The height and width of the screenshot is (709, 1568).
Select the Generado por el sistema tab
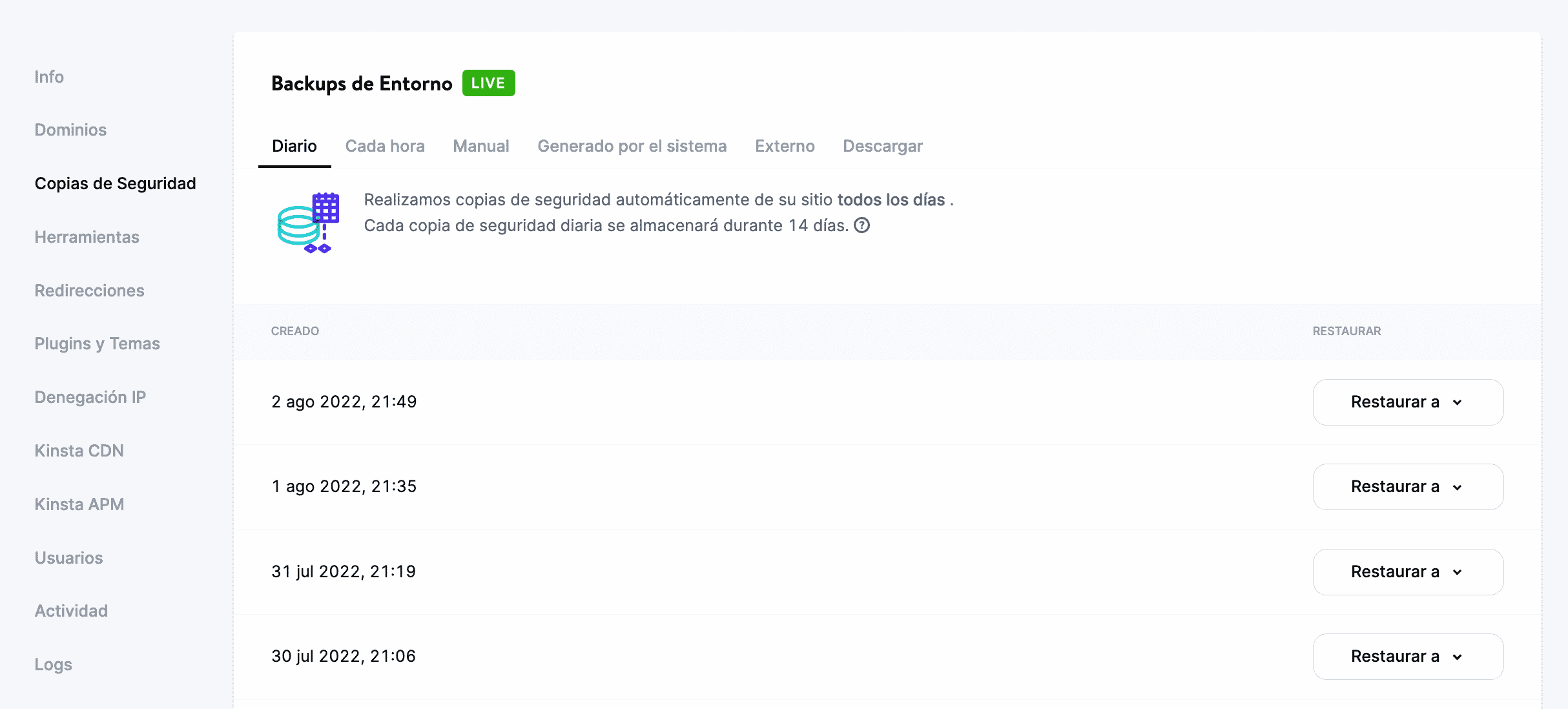632,146
